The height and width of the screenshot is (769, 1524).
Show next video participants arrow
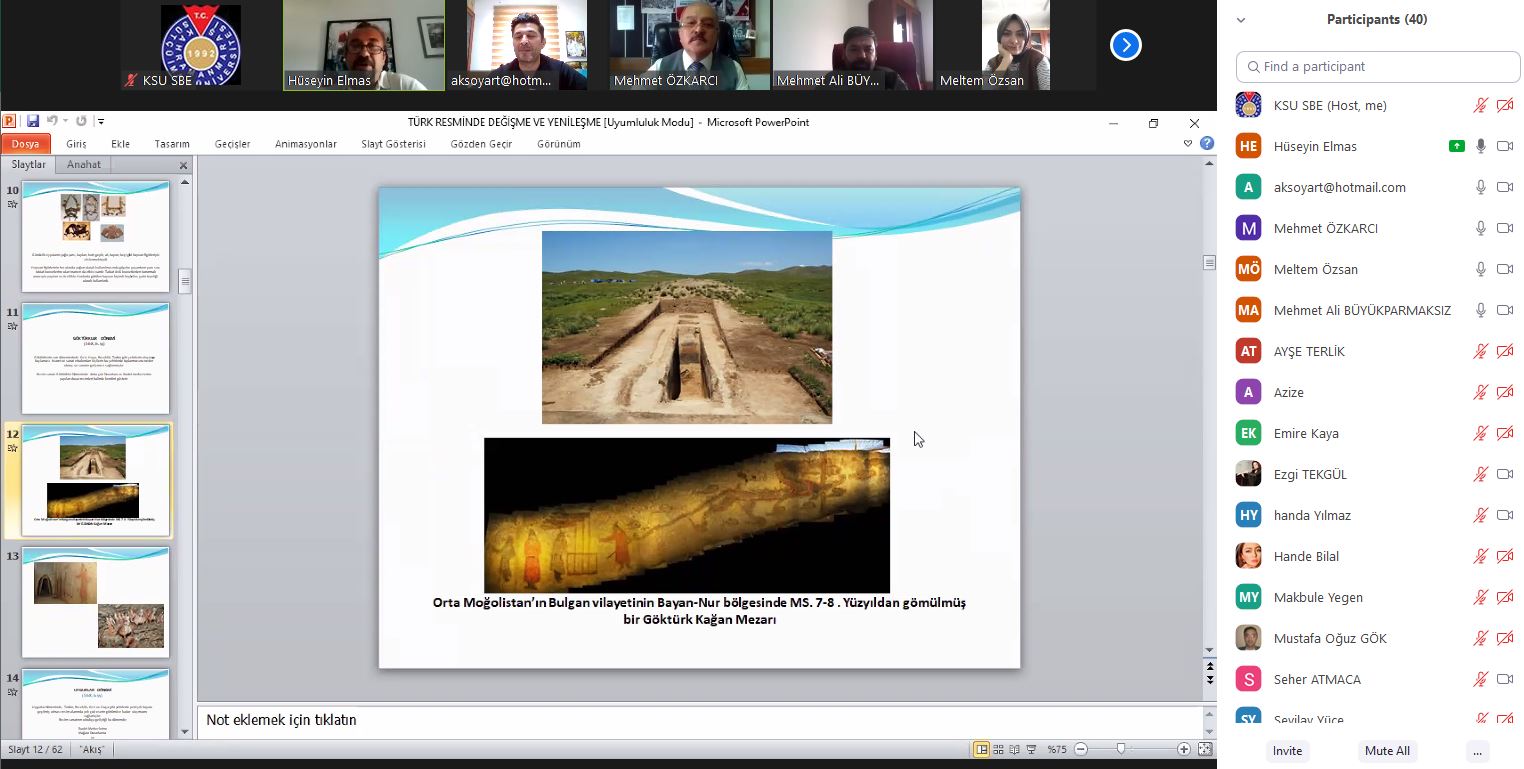(x=1126, y=45)
